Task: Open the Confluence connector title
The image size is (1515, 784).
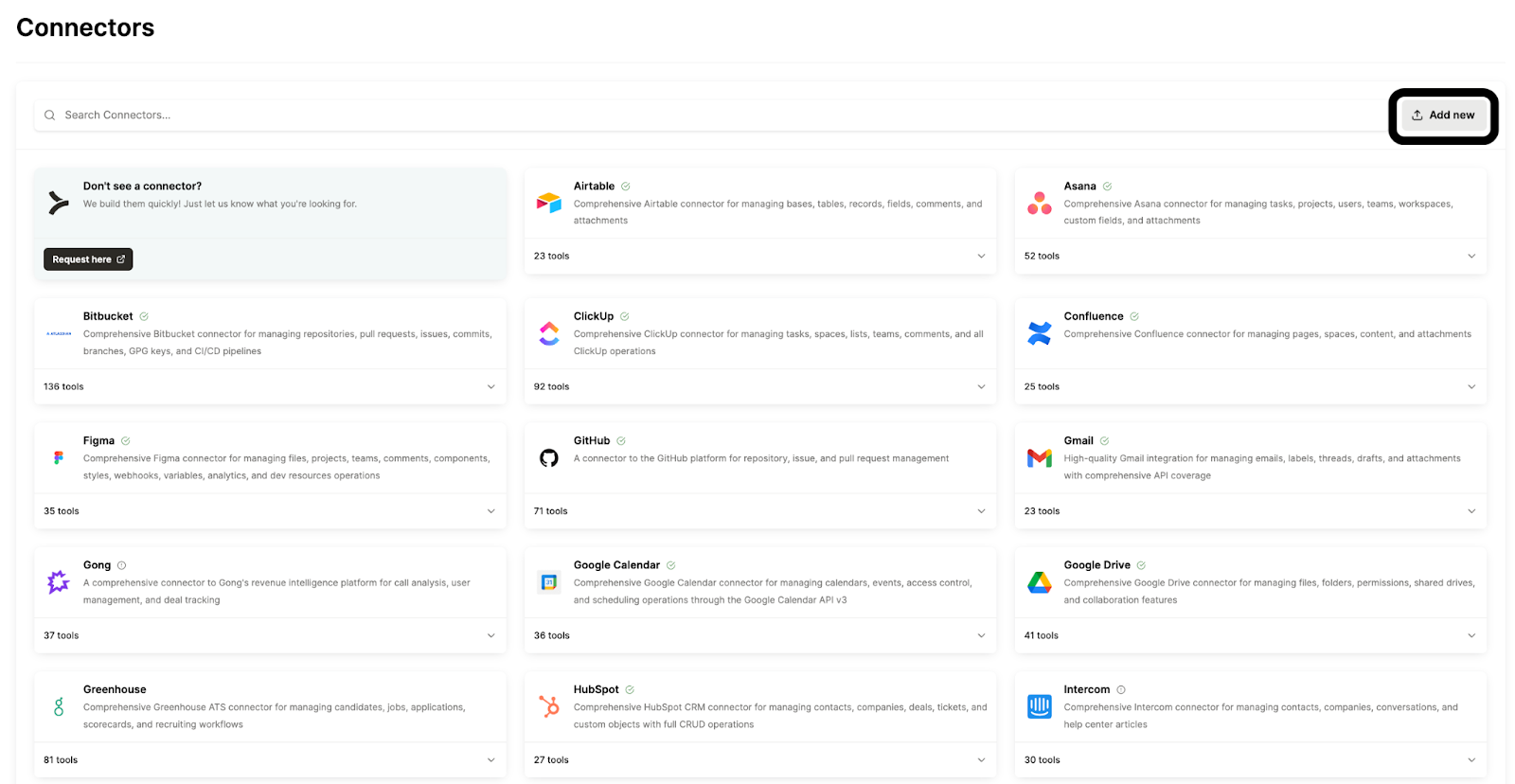Action: click(1094, 316)
